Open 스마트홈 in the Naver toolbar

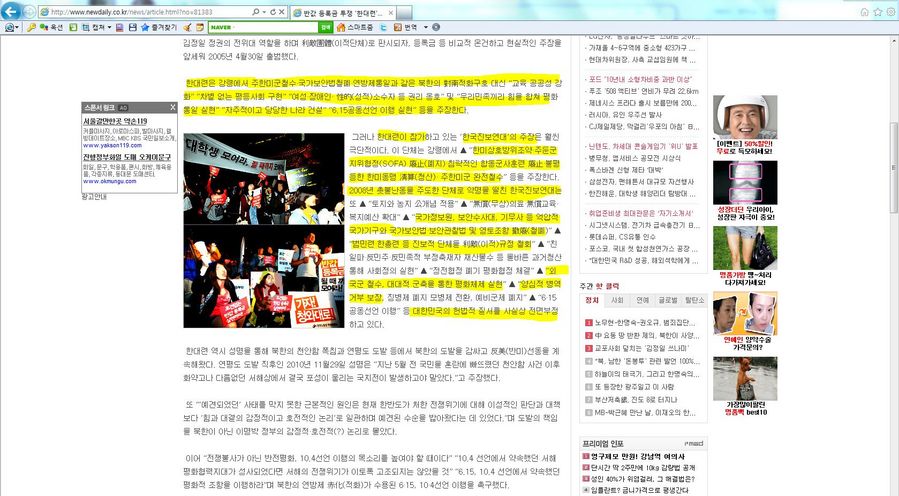pyautogui.click(x=357, y=27)
